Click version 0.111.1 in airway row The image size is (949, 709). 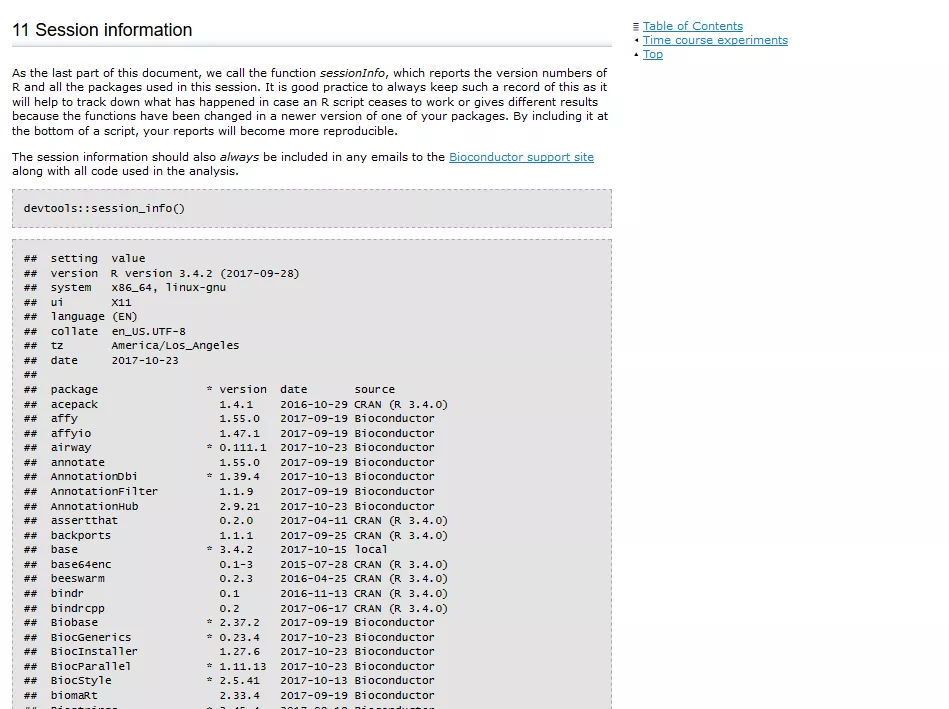point(243,447)
